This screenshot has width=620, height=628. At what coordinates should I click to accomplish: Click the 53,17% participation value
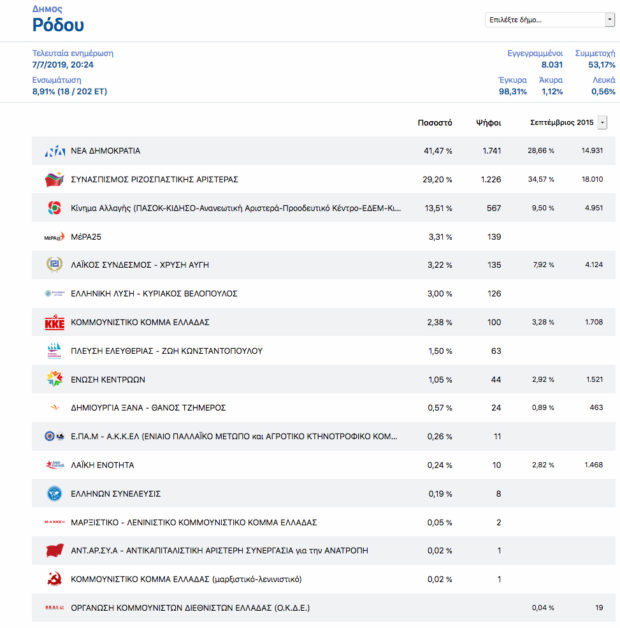[x=602, y=64]
